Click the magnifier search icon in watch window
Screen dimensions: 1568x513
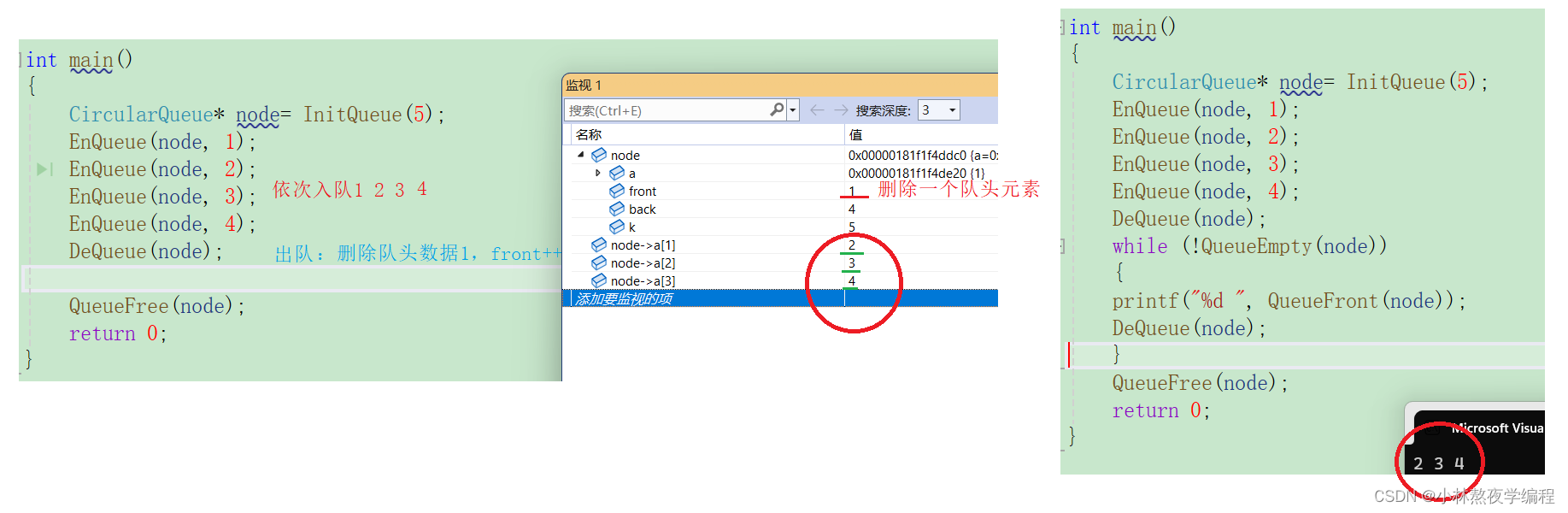777,109
